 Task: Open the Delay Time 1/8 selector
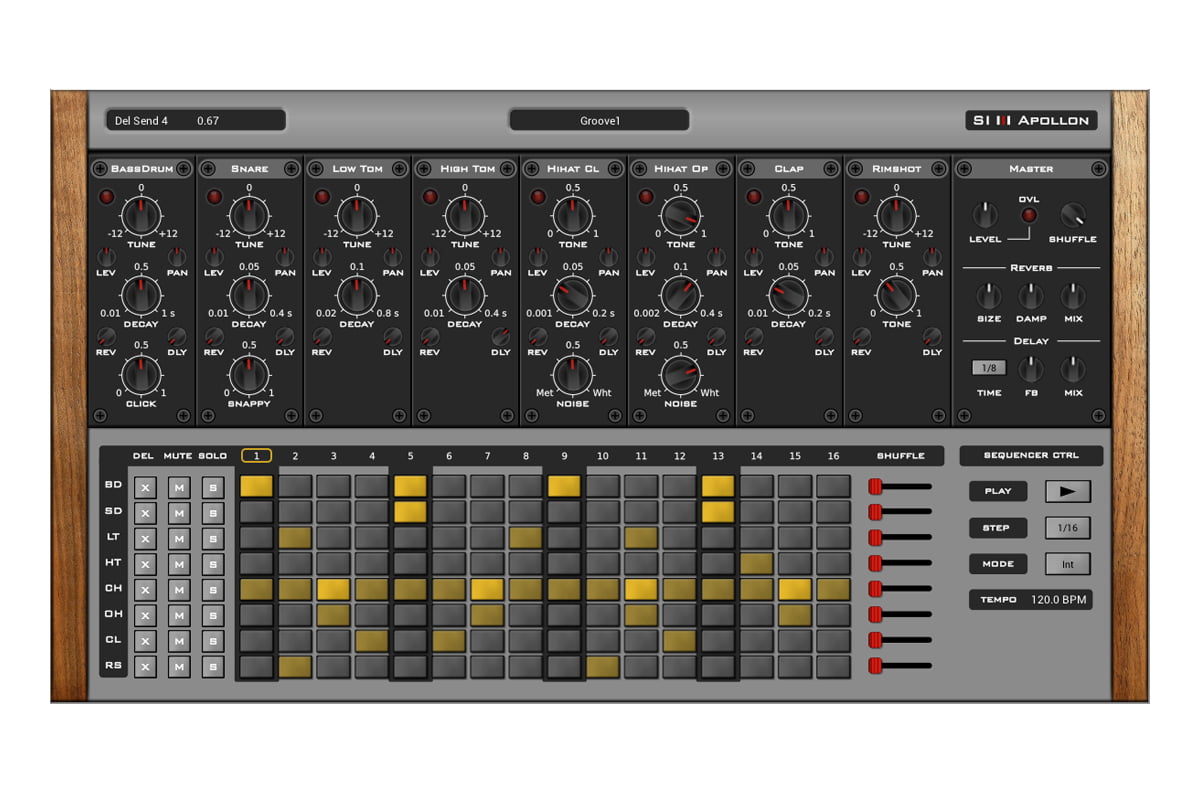tap(989, 368)
